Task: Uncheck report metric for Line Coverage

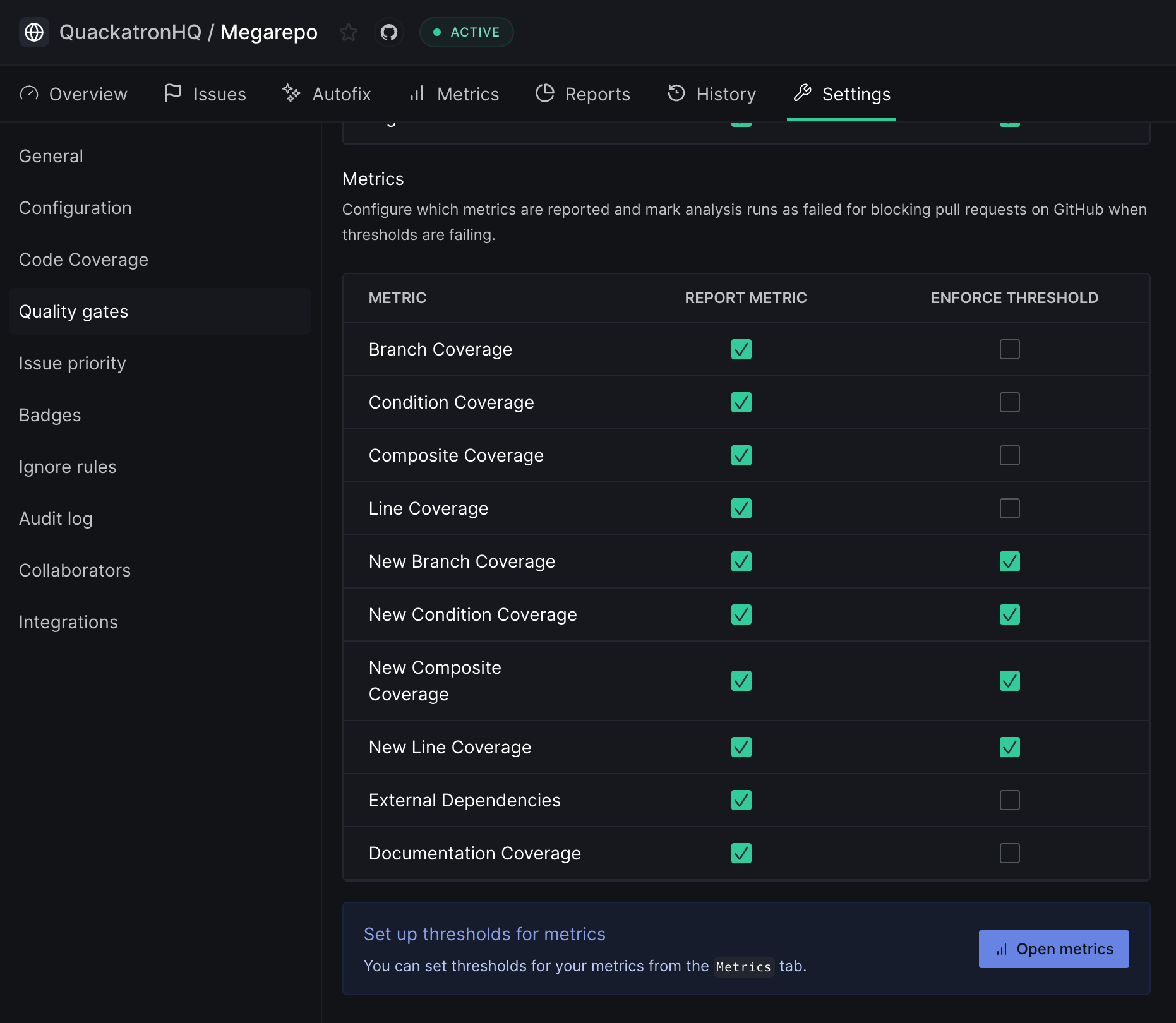Action: (741, 508)
